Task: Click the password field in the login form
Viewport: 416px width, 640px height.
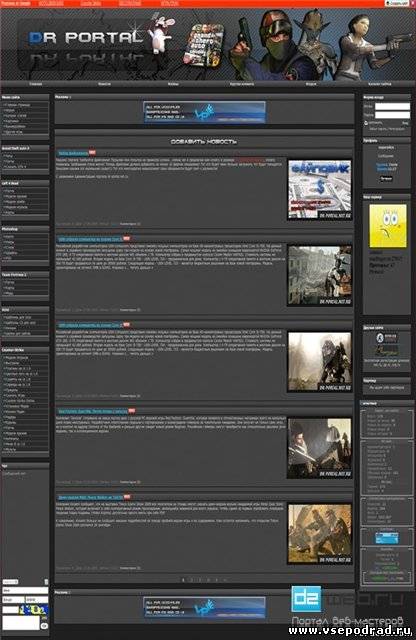Action: 392,115
